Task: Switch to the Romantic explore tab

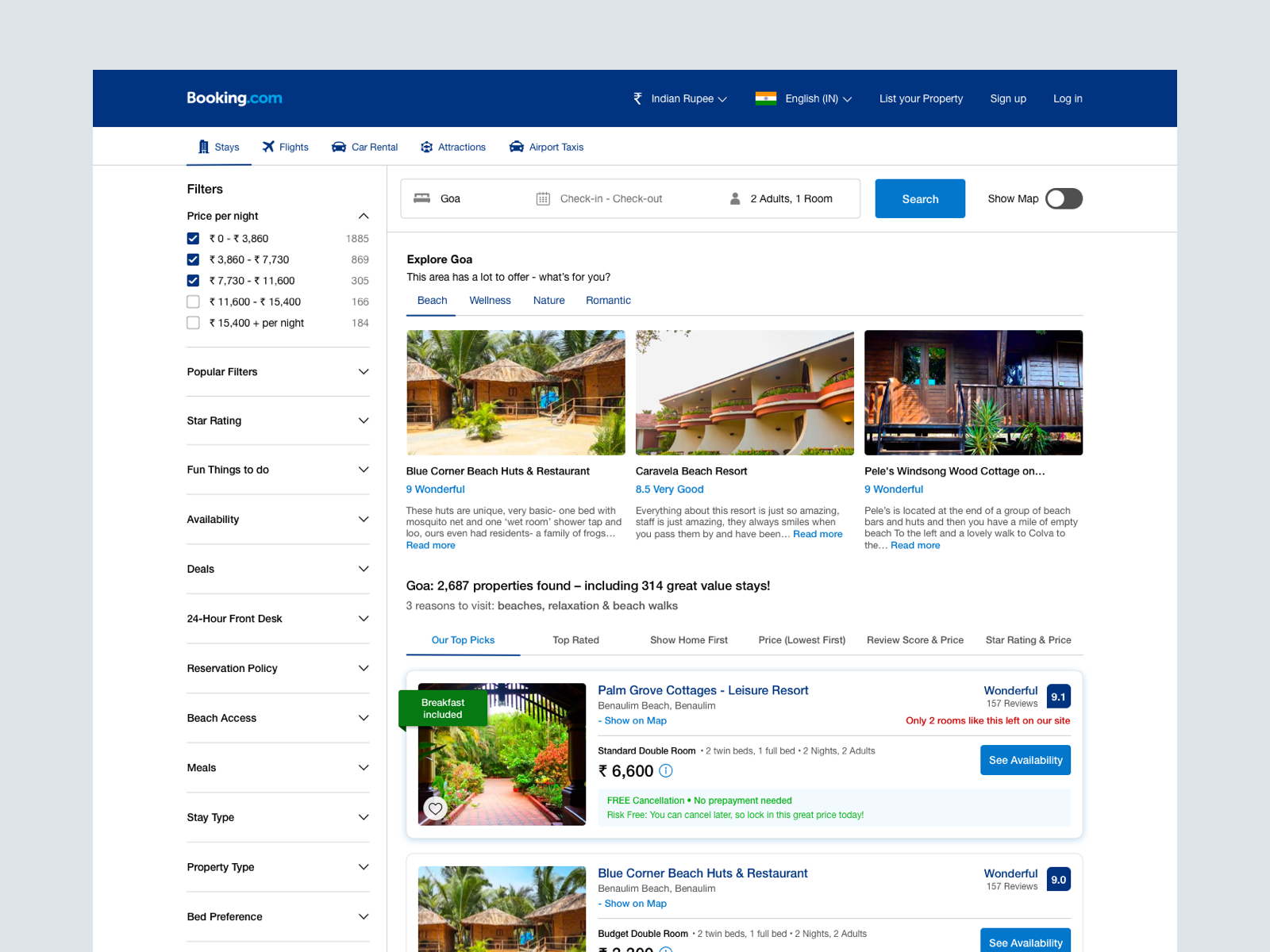Action: 608,301
